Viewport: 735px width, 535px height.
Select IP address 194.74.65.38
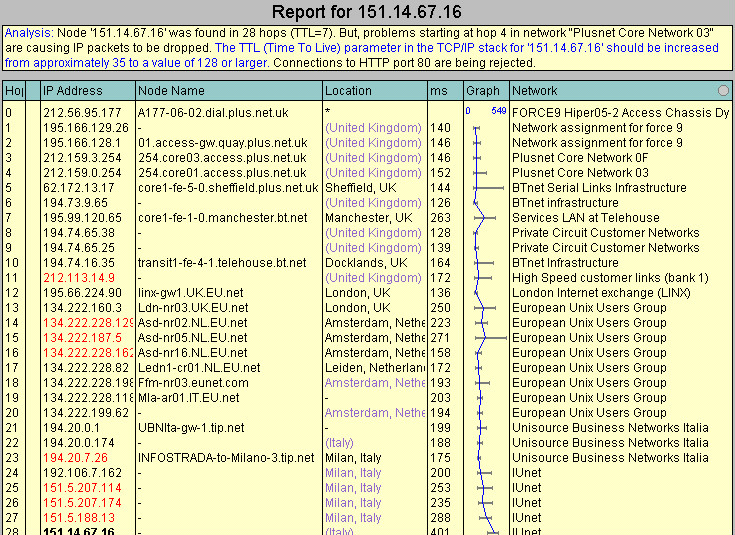(79, 233)
